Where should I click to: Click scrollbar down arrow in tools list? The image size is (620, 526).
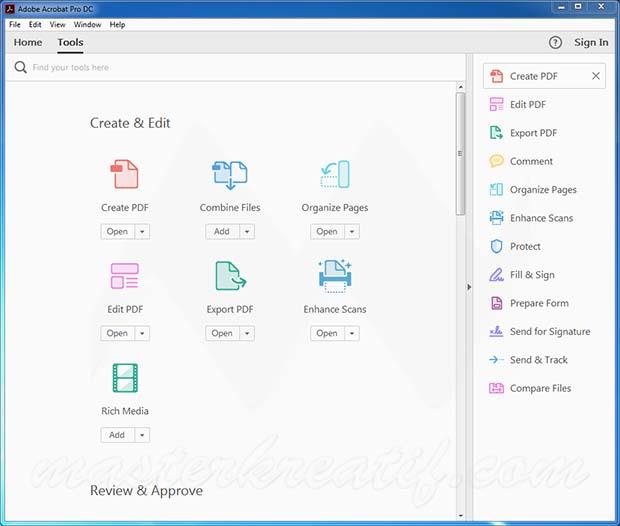[460, 515]
